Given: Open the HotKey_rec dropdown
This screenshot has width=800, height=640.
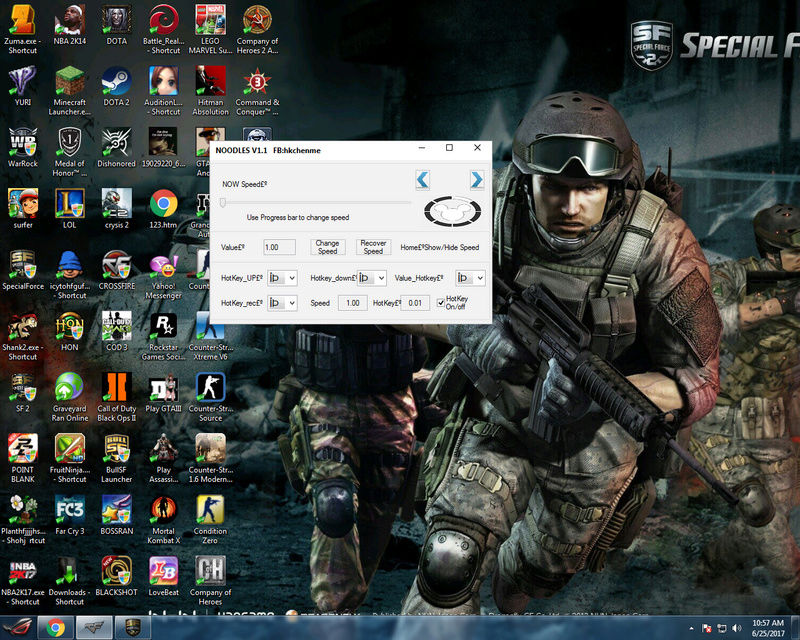Looking at the screenshot, I should 282,303.
